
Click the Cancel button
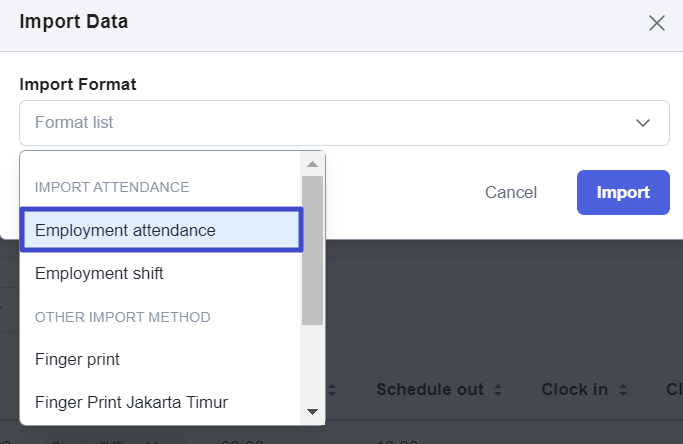click(511, 192)
